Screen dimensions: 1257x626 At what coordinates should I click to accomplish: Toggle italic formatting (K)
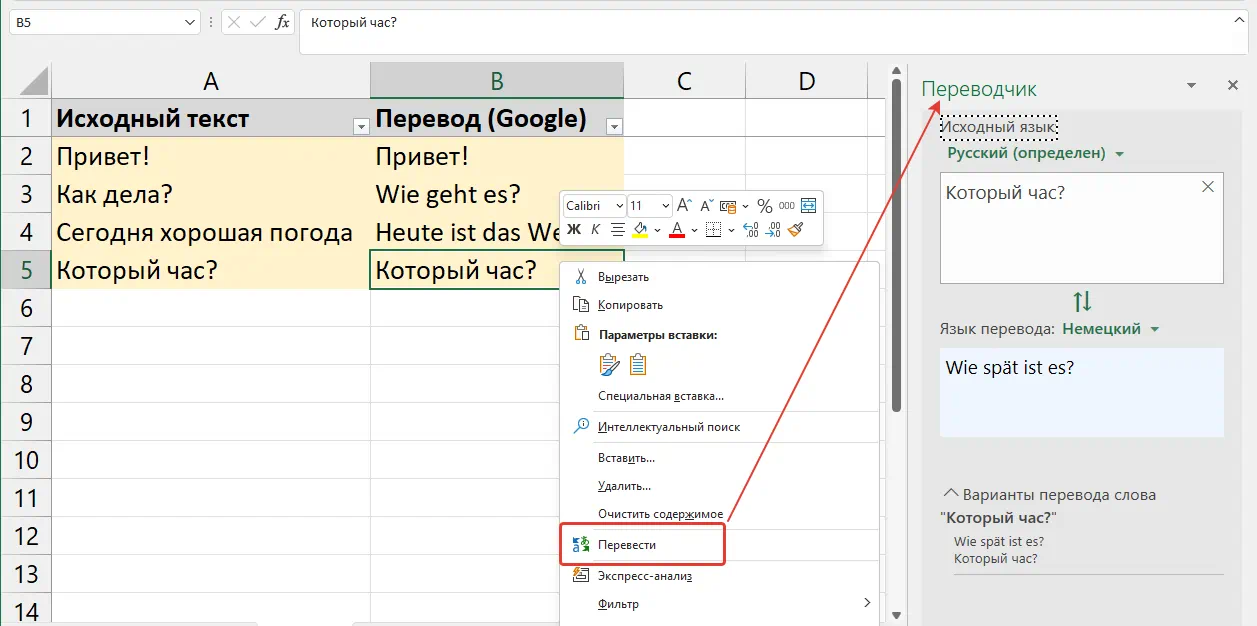pos(596,228)
